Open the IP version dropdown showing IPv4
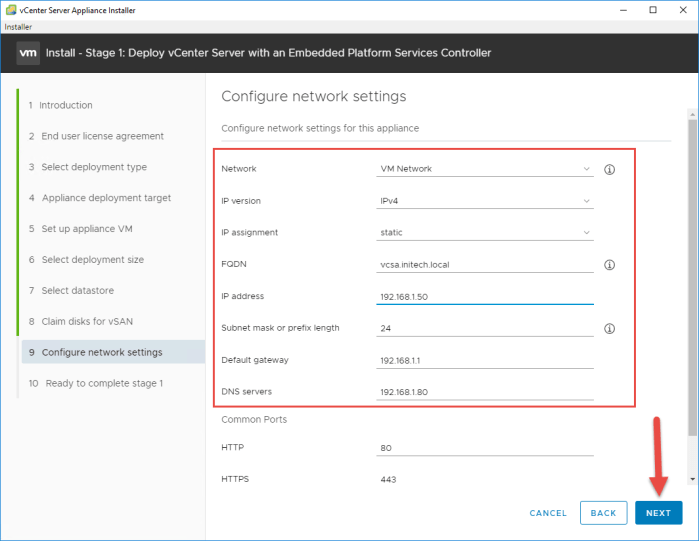 [x=485, y=201]
